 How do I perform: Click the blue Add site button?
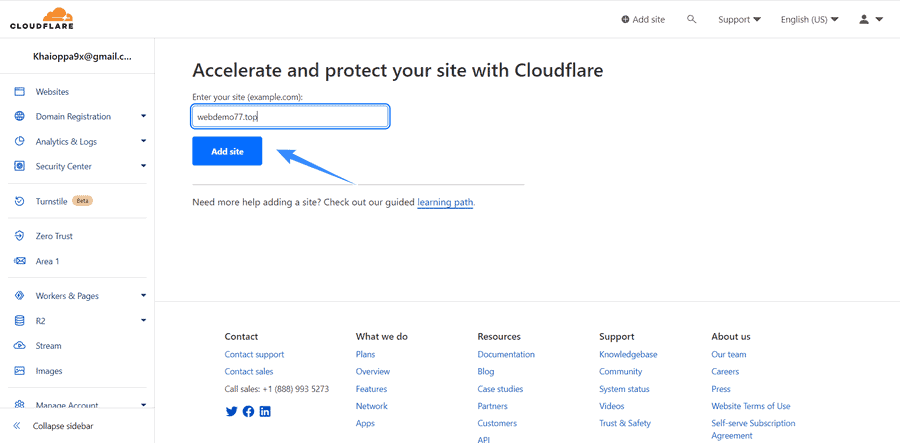[x=227, y=151]
